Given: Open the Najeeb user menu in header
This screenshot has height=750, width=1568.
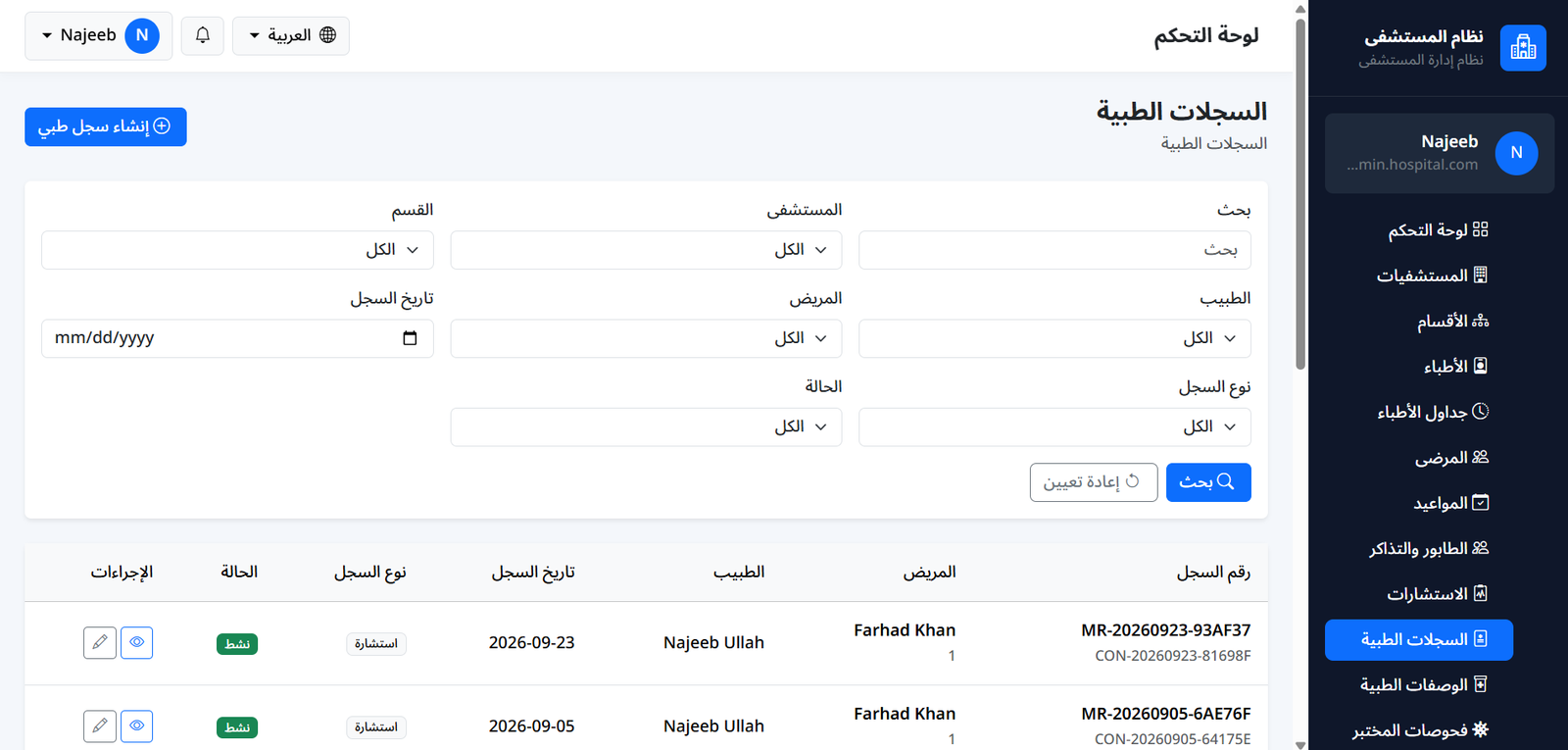Looking at the screenshot, I should (x=99, y=35).
